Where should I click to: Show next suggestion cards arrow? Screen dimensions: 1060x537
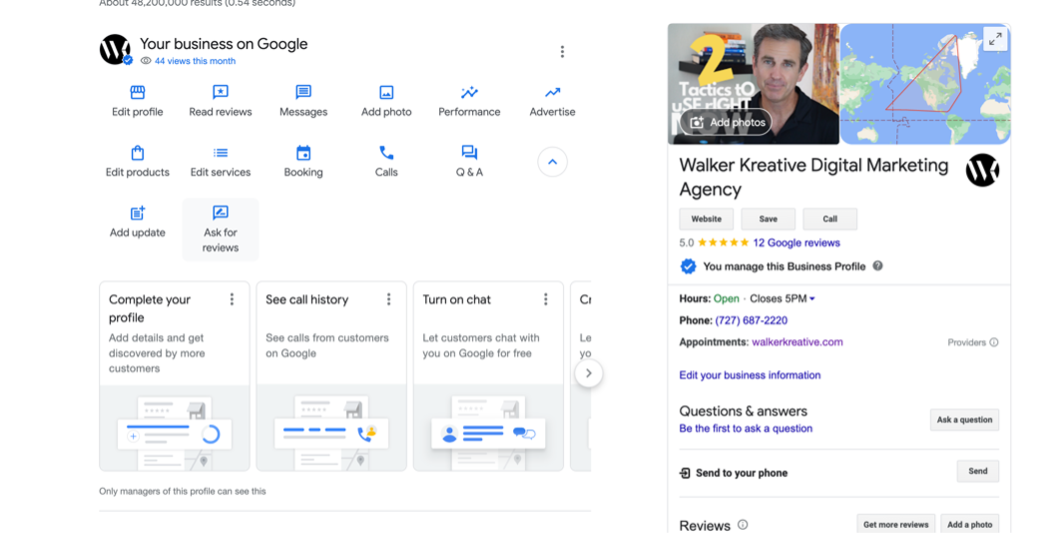(x=589, y=373)
